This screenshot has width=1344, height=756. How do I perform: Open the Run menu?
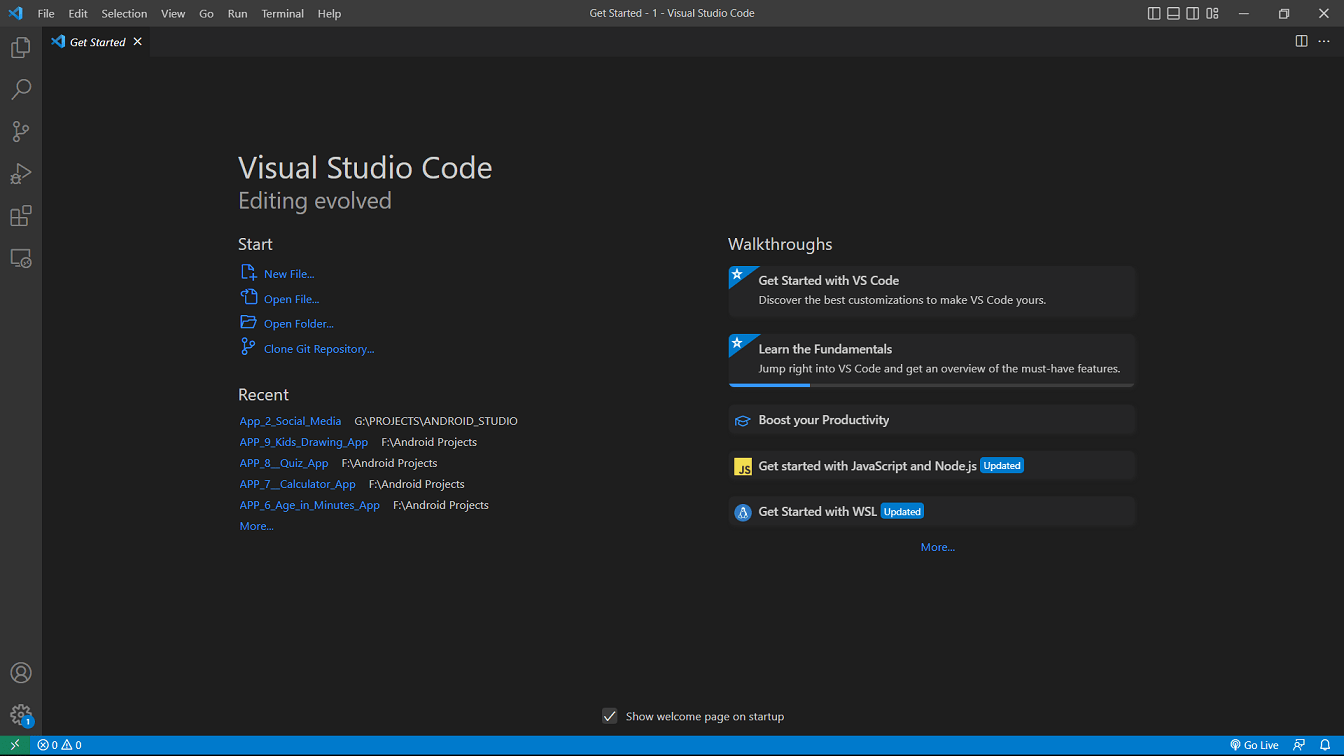237,14
